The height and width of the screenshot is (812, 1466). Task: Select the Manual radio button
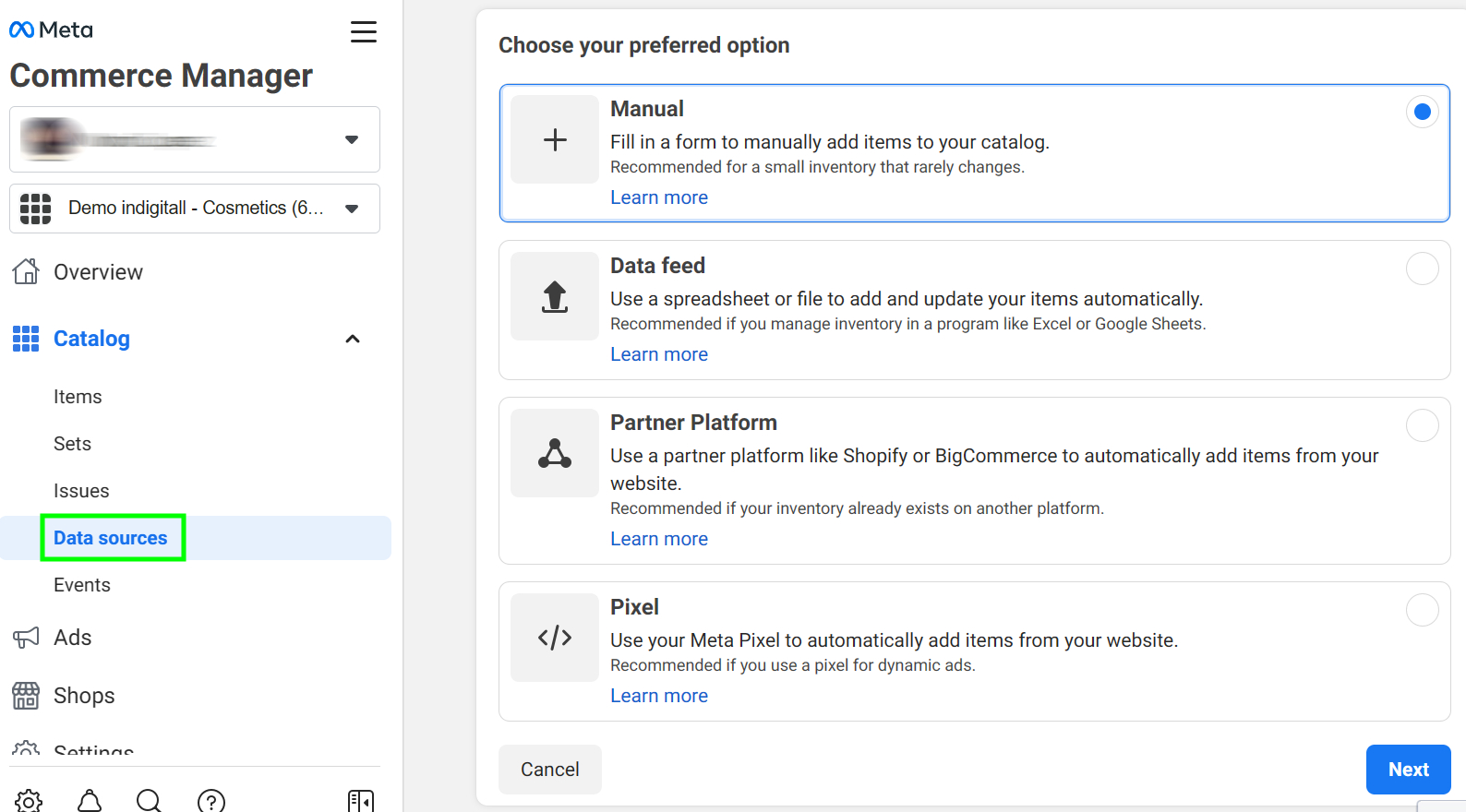(x=1422, y=112)
